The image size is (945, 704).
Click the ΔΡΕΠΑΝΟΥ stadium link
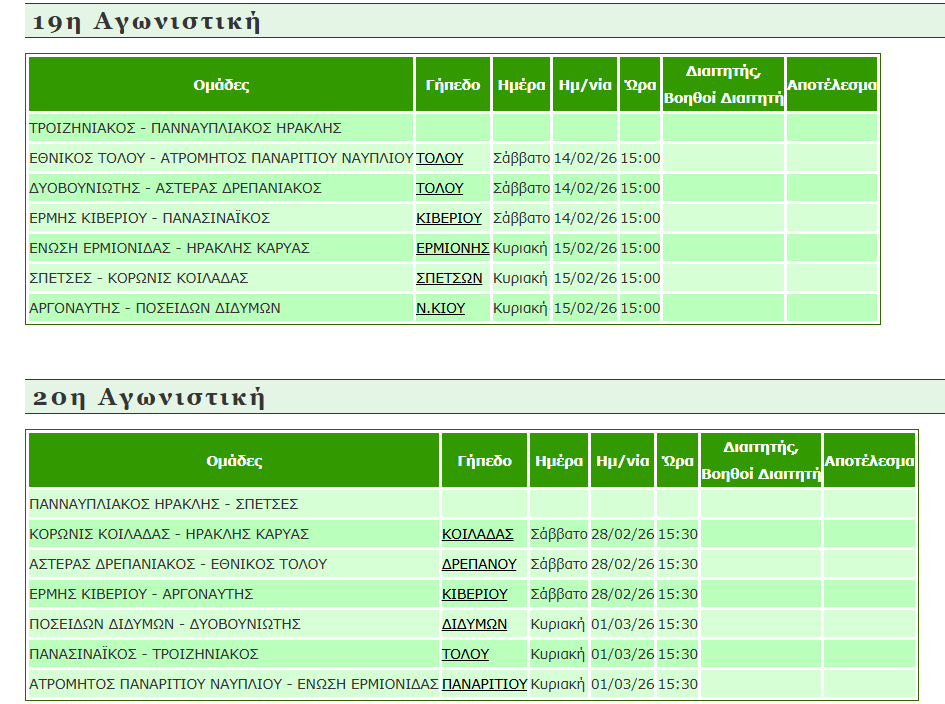pos(479,564)
